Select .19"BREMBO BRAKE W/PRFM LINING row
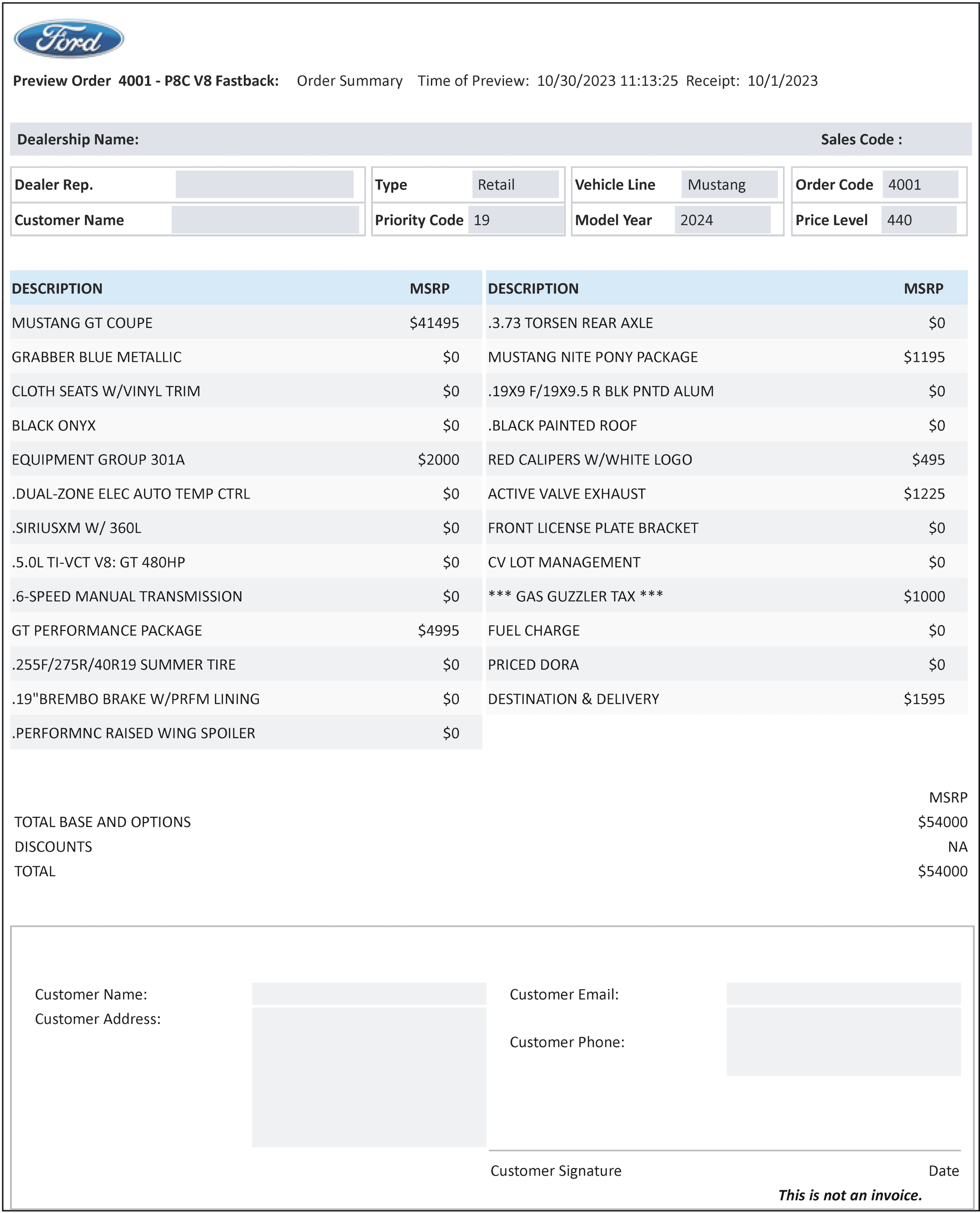Screen dimensions: 980x1213 point(245,699)
